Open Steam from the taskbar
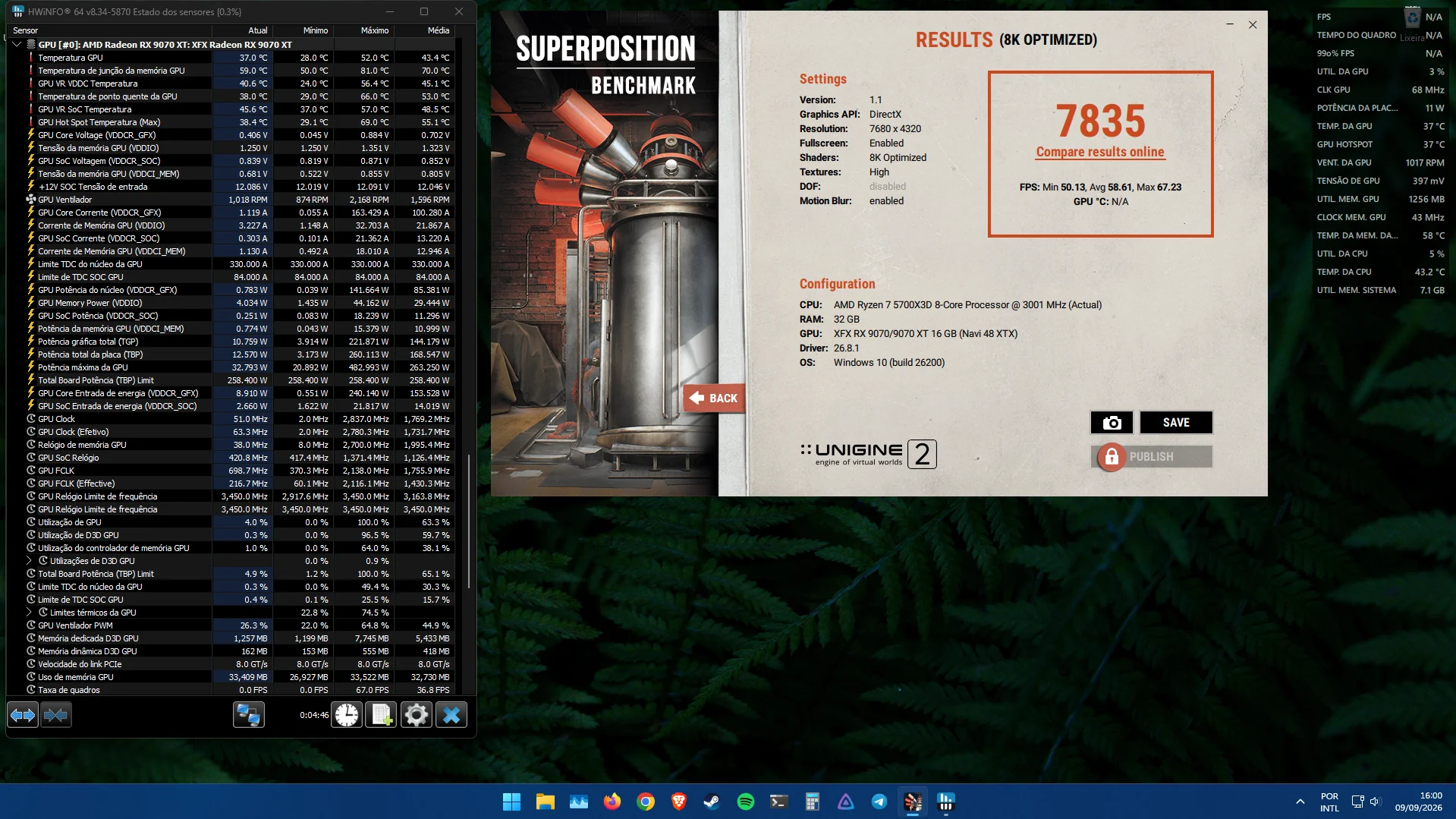Viewport: 1456px width, 819px height. point(712,802)
